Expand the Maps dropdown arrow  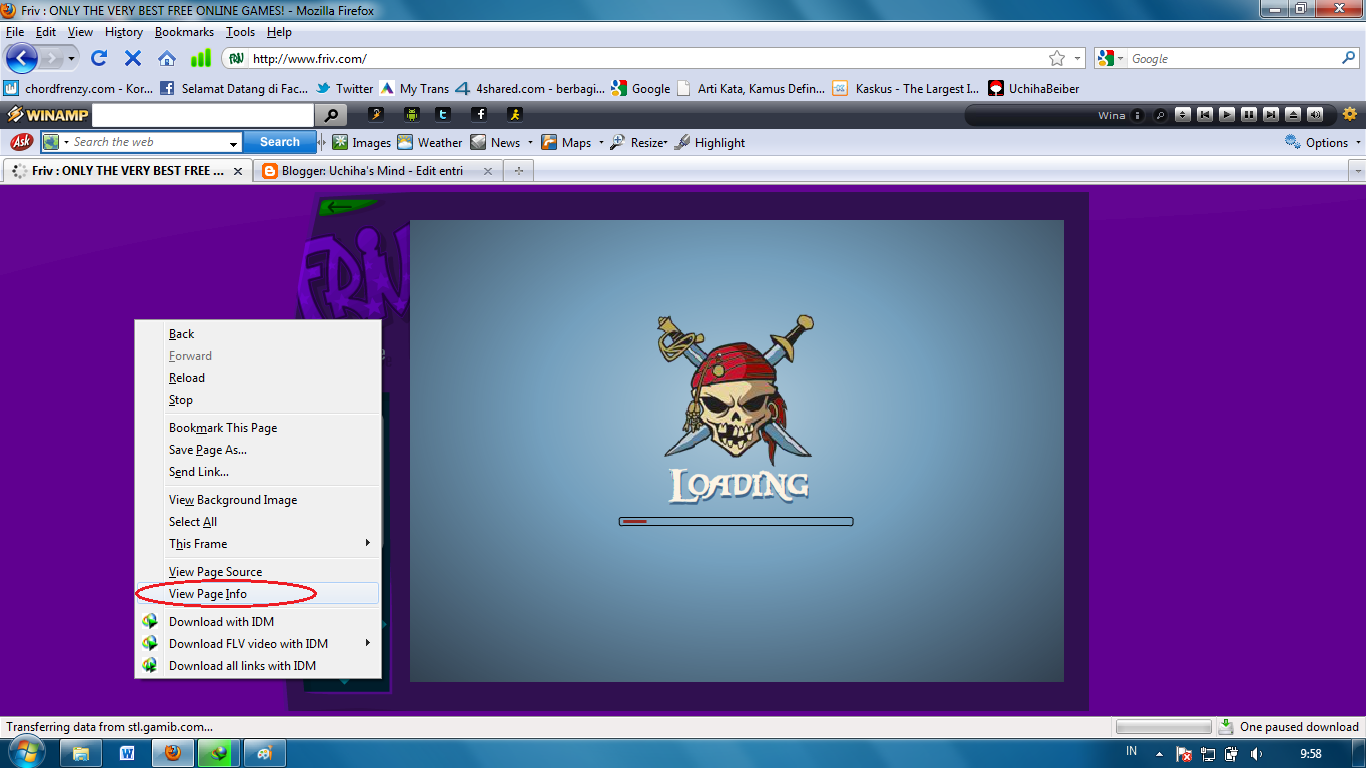pyautogui.click(x=601, y=142)
